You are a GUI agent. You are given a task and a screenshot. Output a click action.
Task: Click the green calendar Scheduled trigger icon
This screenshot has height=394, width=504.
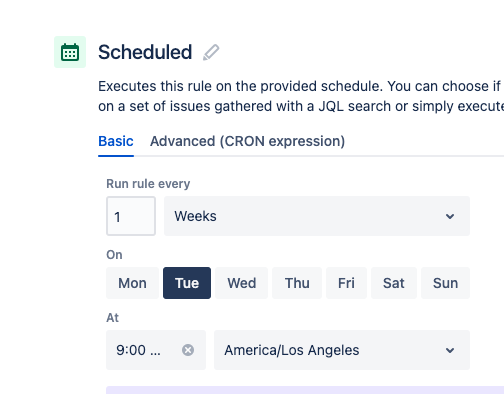pos(70,52)
